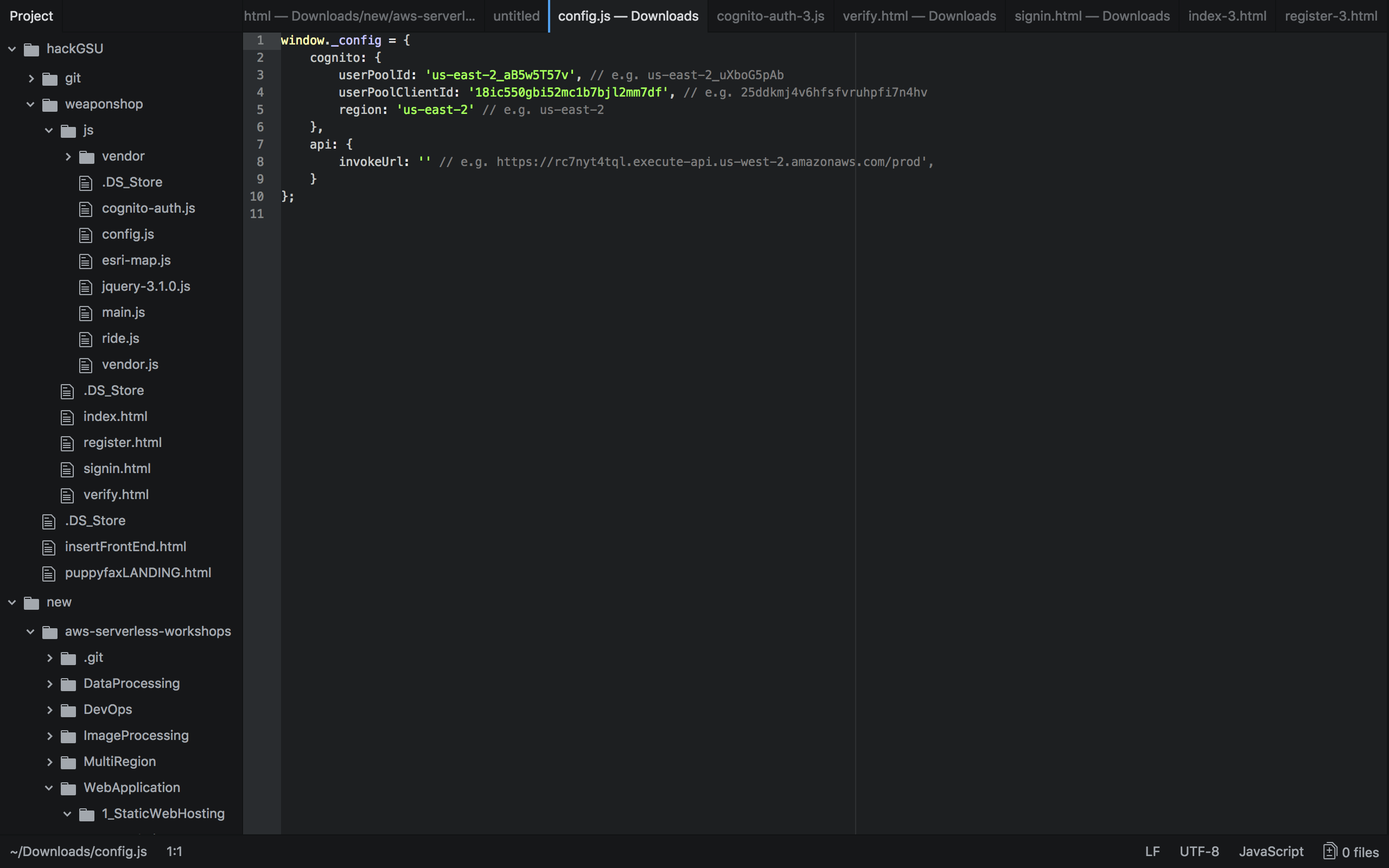Click the weaponshop folder icon
The width and height of the screenshot is (1389, 868).
pos(50,105)
